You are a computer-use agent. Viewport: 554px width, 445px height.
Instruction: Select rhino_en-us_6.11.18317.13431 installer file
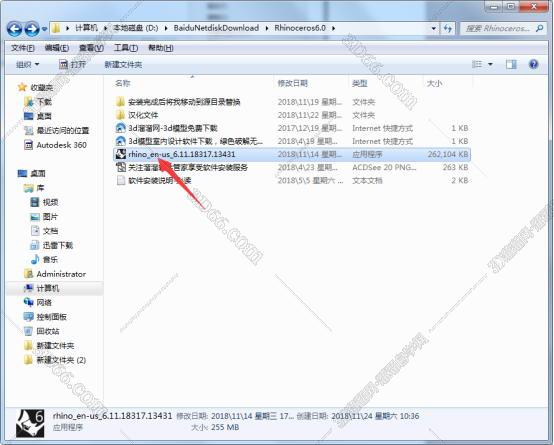tap(292, 154)
